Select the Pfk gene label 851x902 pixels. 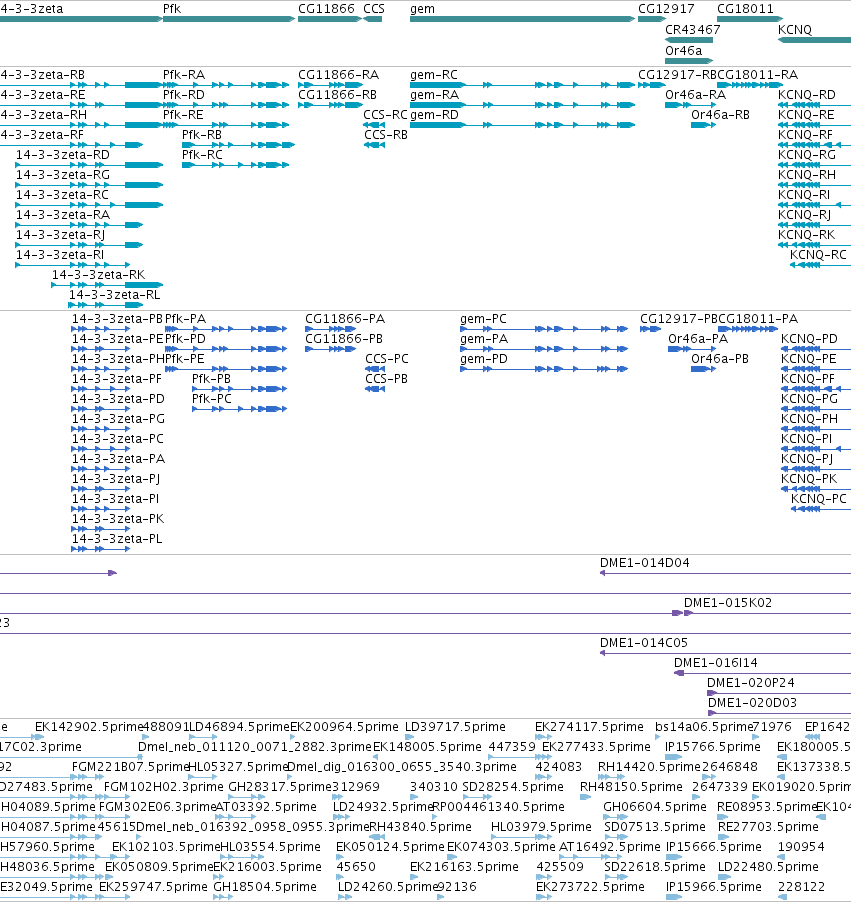coord(171,9)
